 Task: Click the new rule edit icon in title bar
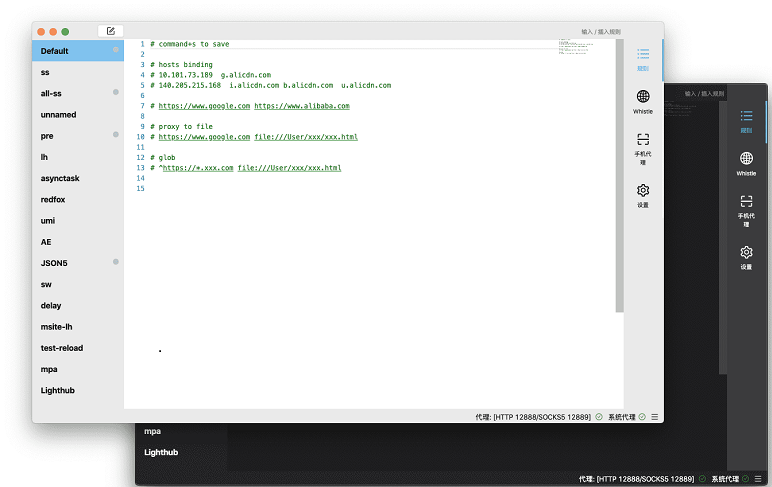coord(110,31)
